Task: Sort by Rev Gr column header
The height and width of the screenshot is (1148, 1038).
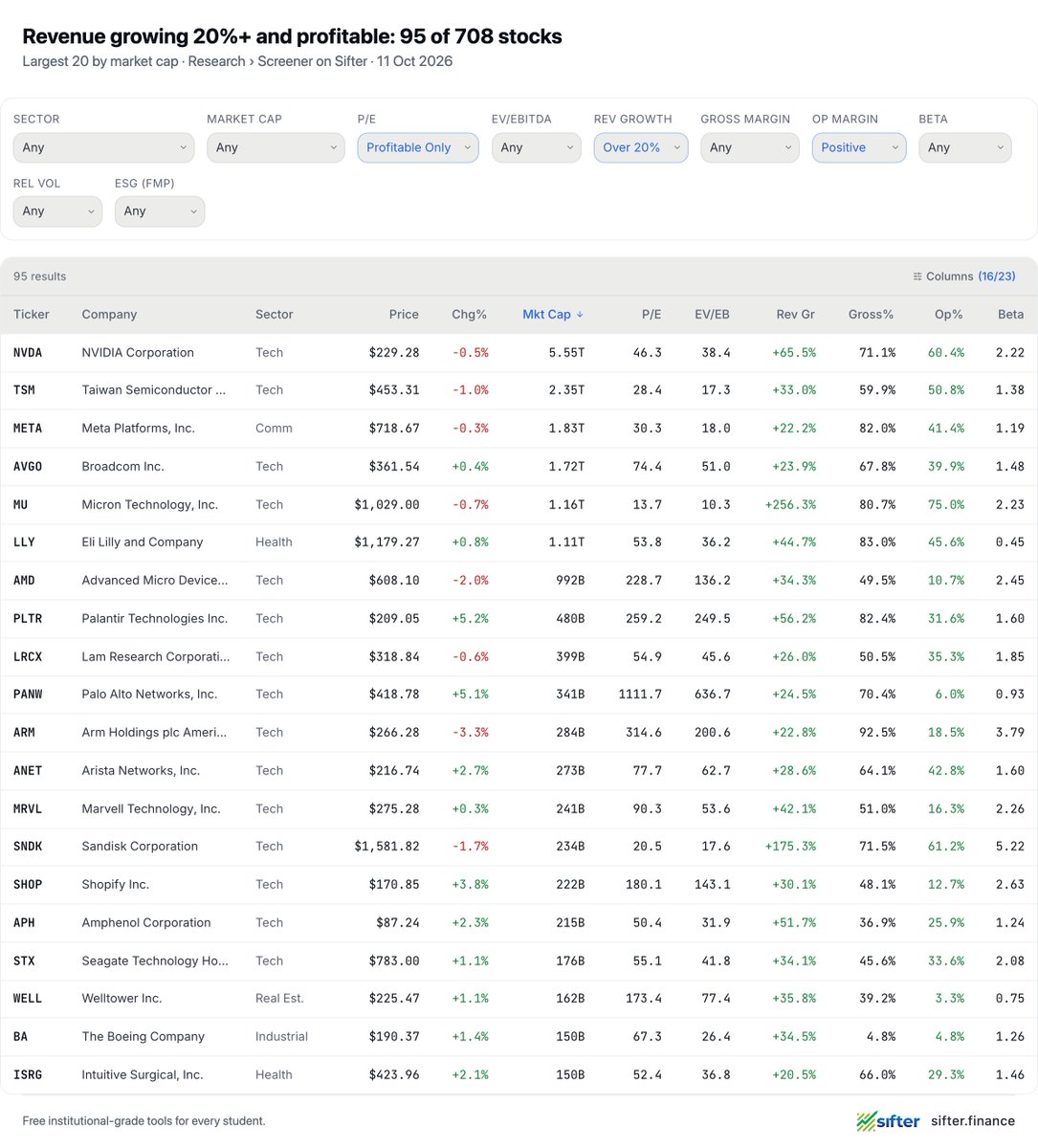Action: [x=796, y=314]
